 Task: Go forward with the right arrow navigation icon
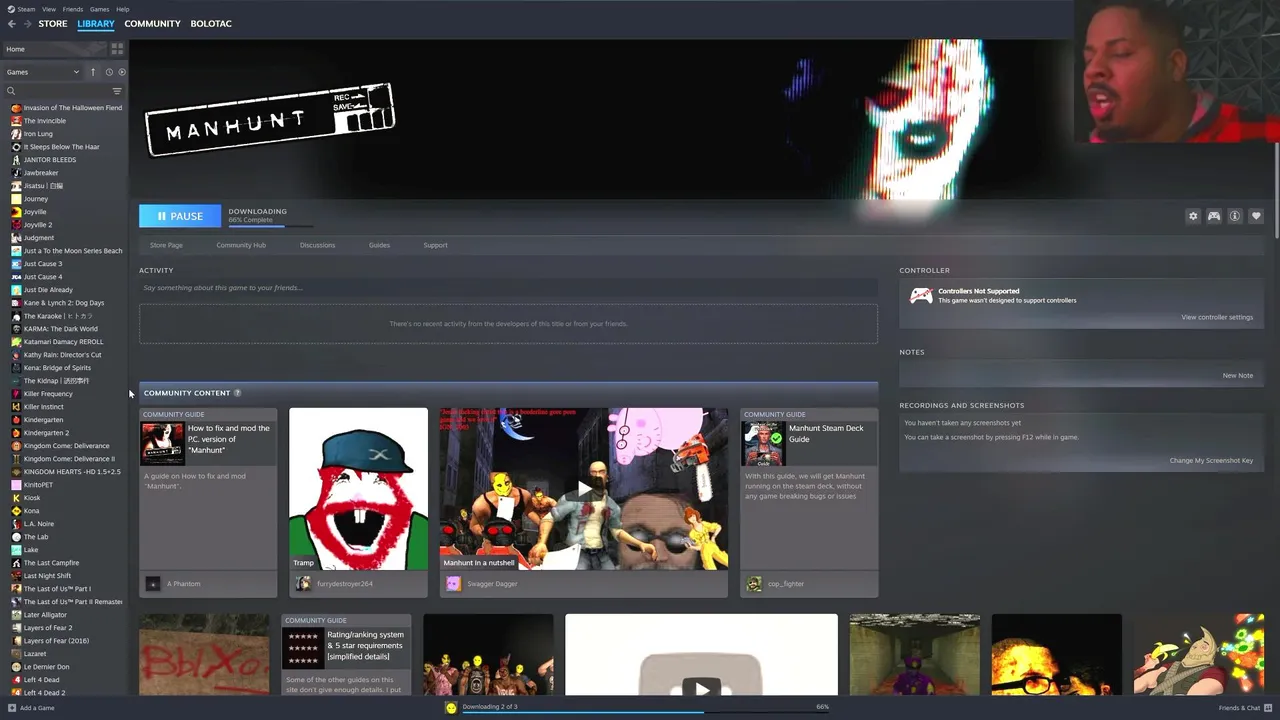[x=26, y=24]
